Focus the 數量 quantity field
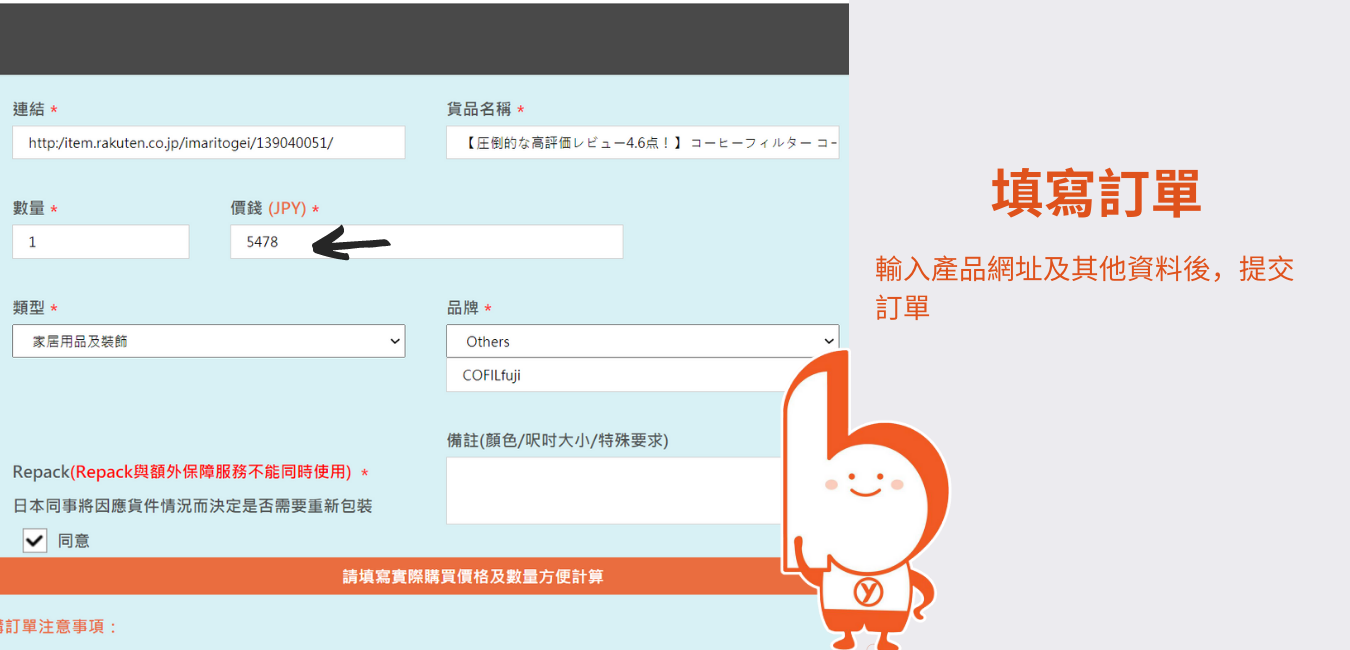Image resolution: width=1350 pixels, height=650 pixels. 101,242
